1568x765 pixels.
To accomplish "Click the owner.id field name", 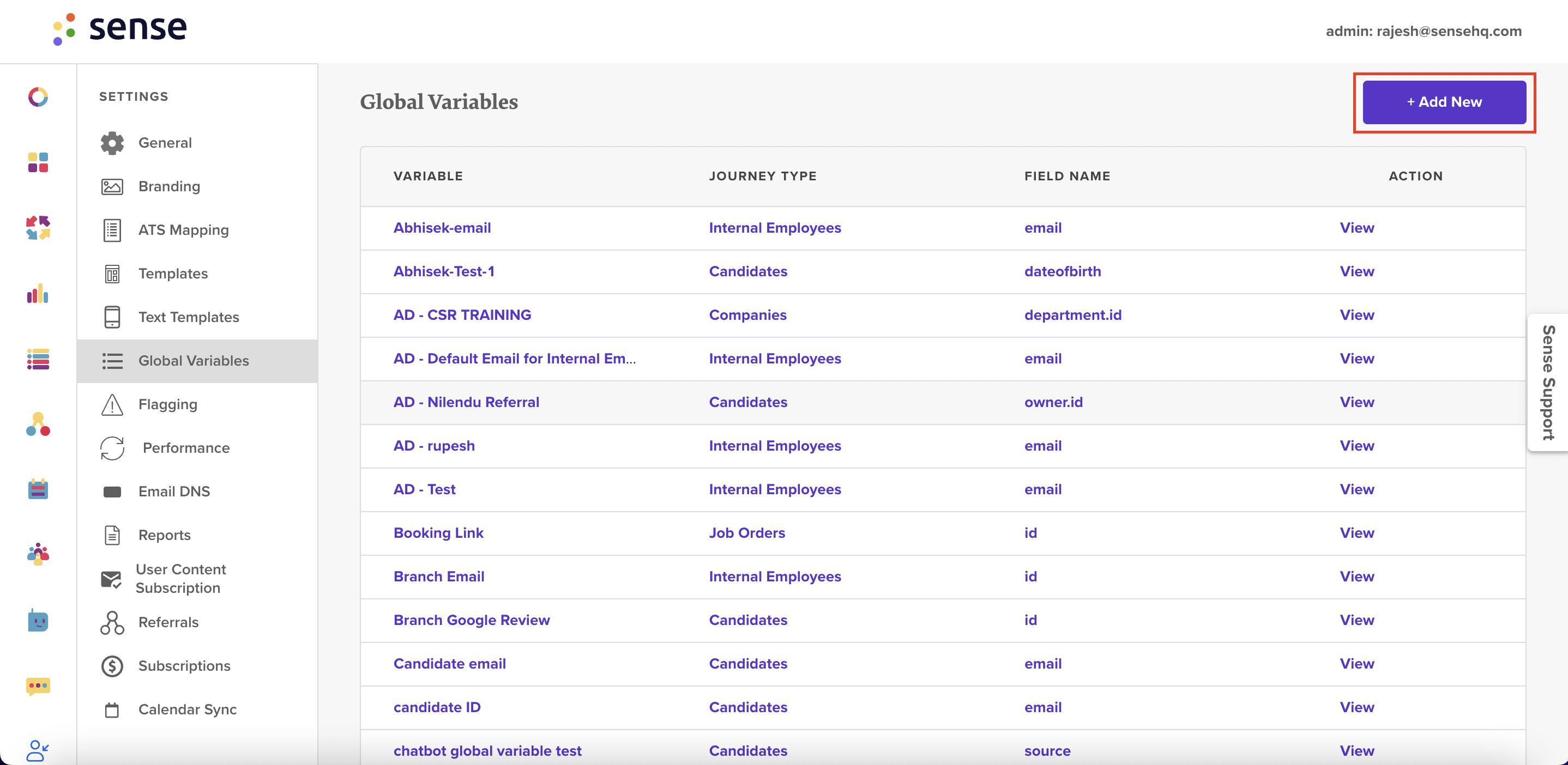I will point(1053,402).
